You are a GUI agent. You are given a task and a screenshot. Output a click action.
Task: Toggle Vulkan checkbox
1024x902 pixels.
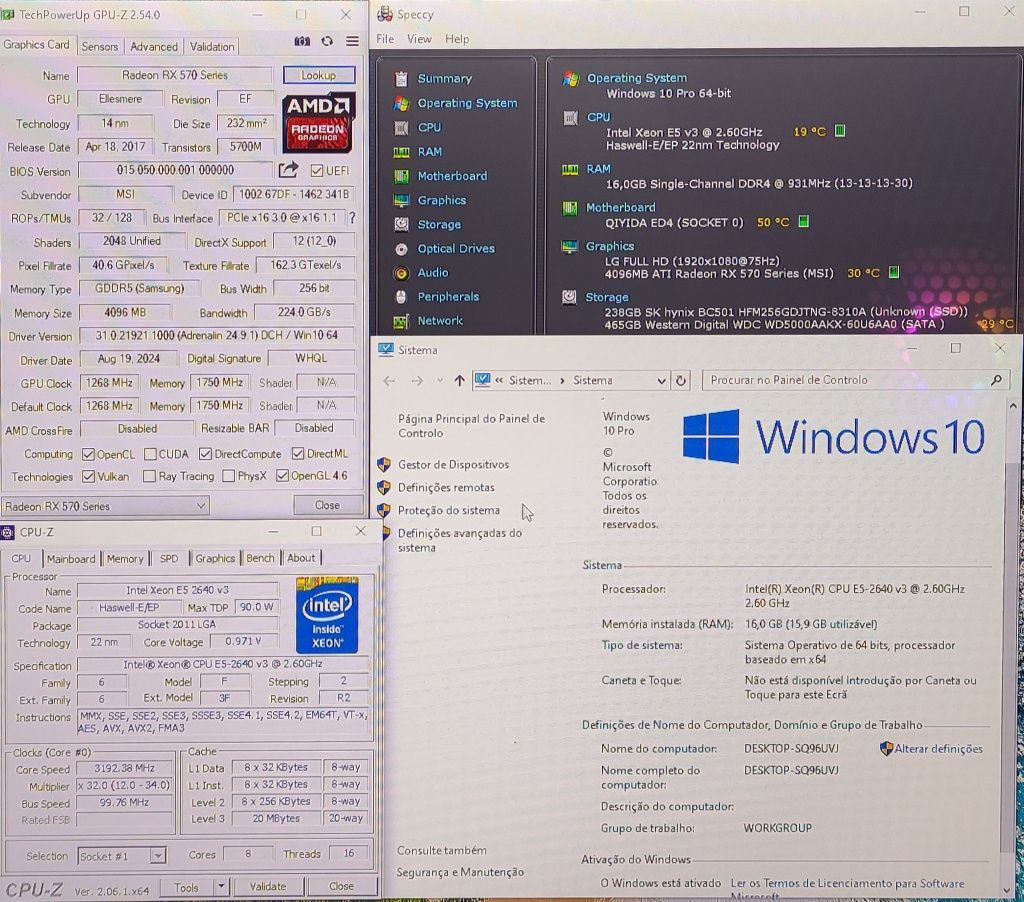pyautogui.click(x=88, y=477)
